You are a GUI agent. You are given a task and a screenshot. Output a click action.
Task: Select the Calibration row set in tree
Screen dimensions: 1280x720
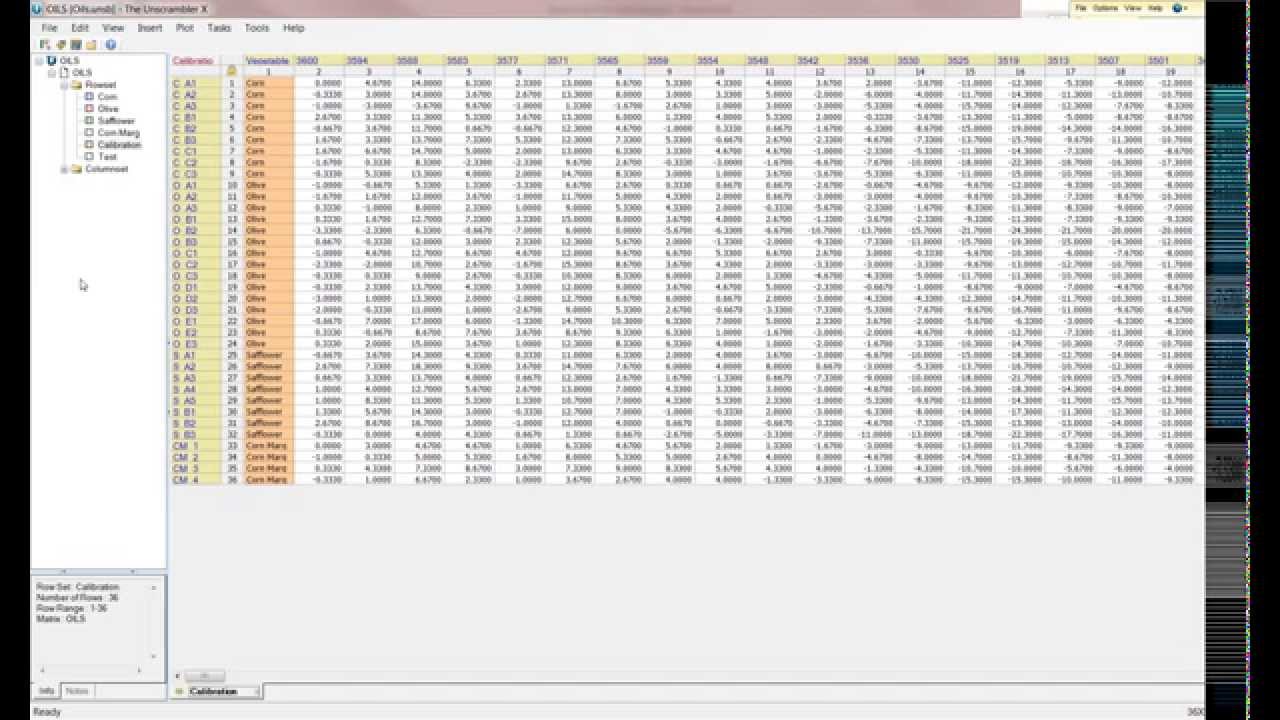[119, 145]
